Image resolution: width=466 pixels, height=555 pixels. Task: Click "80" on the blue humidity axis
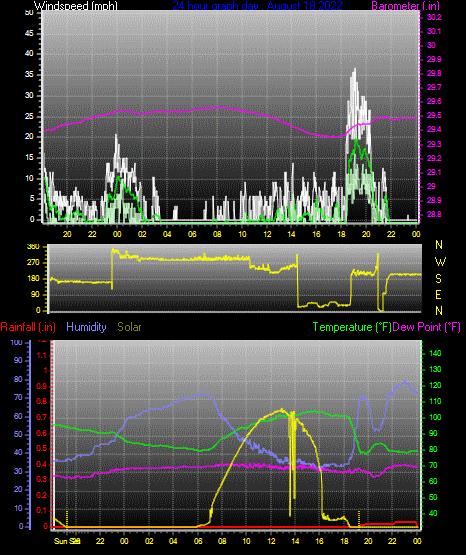[x=18, y=379]
